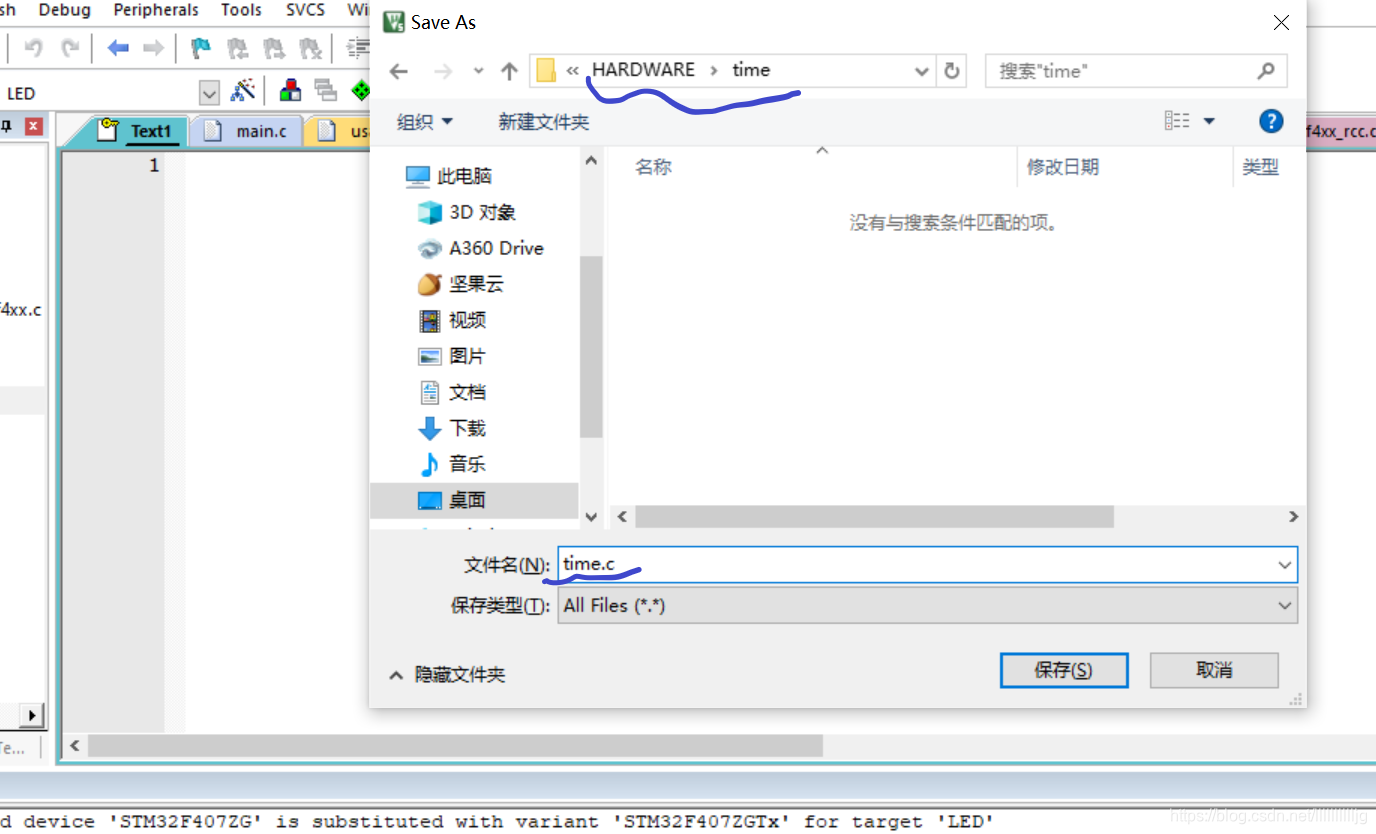Redo edit in Keil toolbar
Viewport: 1376px width, 834px height.
coord(70,48)
